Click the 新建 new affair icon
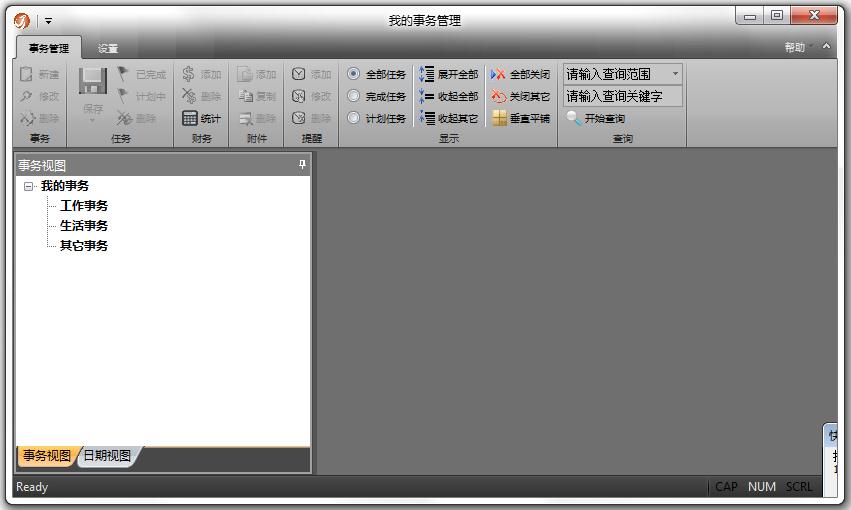Image resolution: width=851 pixels, height=510 pixels. 27,74
